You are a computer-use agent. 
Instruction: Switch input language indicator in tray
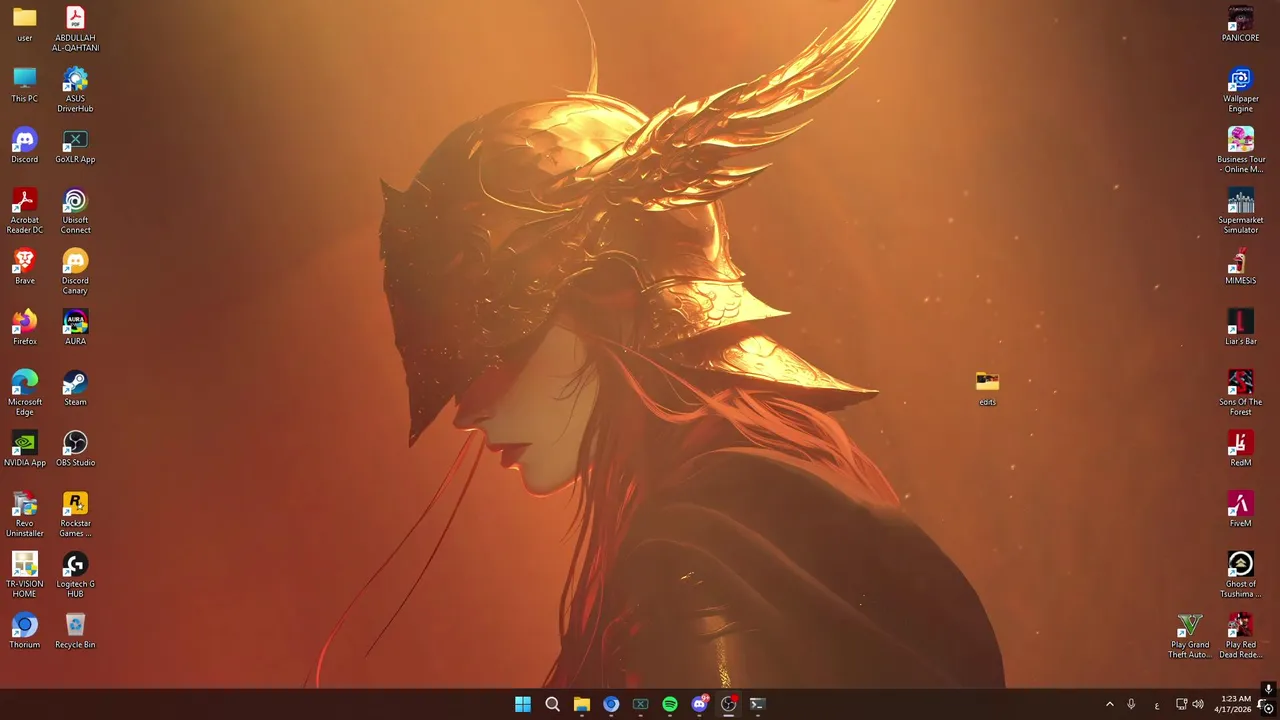click(1157, 705)
